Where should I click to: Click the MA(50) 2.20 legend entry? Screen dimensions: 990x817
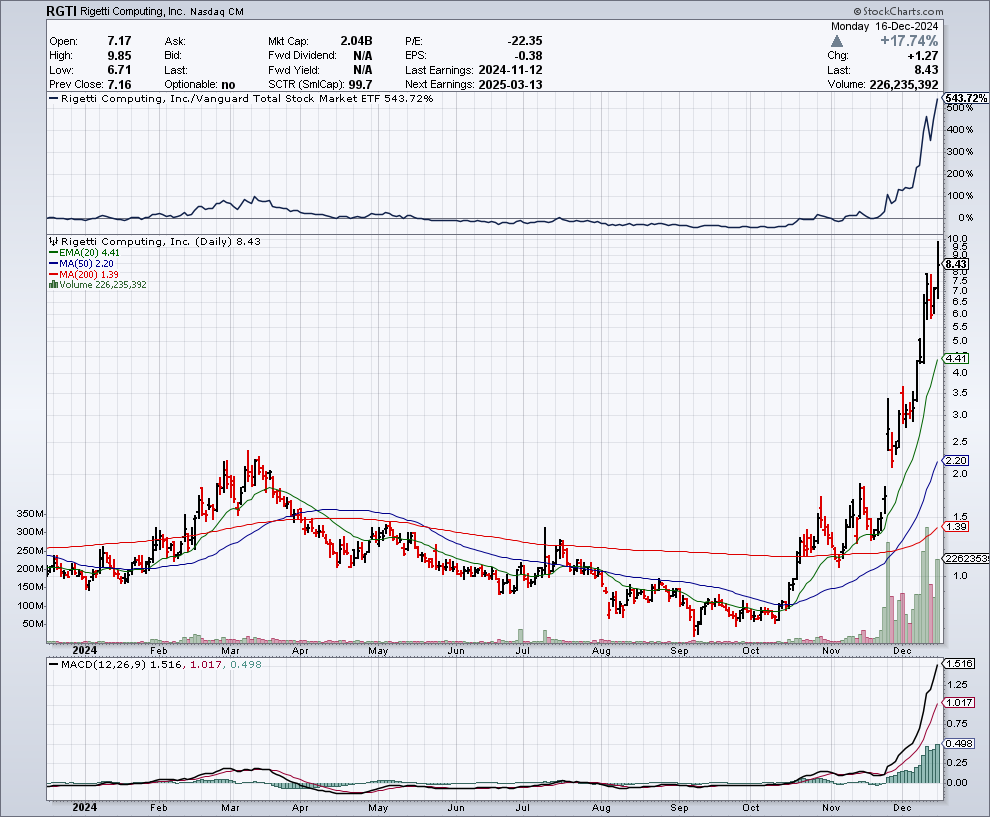pyautogui.click(x=81, y=263)
